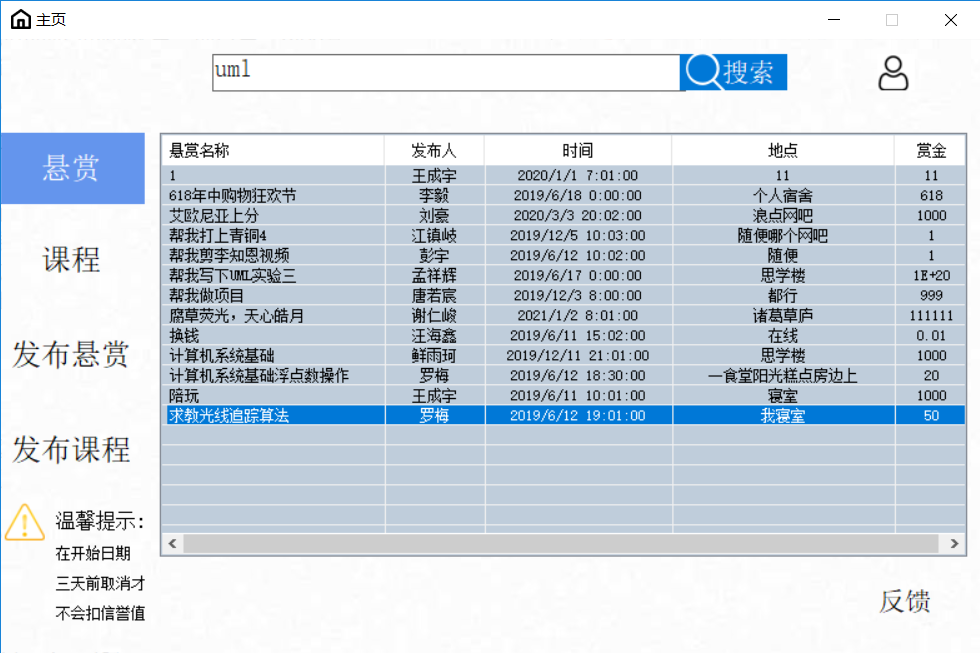Click the horizontal scrollbar track
Viewport: 980px width, 653px height.
click(x=561, y=544)
